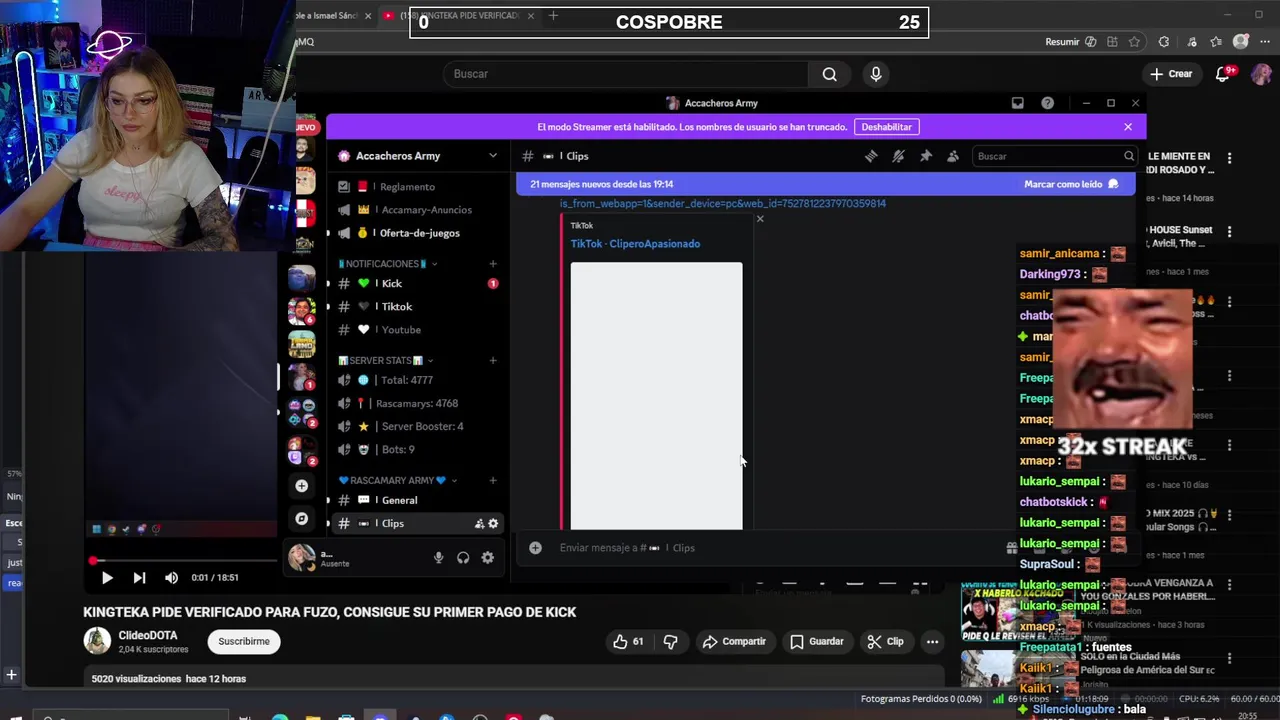Deafen Discord headphones toggle
The height and width of the screenshot is (720, 1280).
463,558
